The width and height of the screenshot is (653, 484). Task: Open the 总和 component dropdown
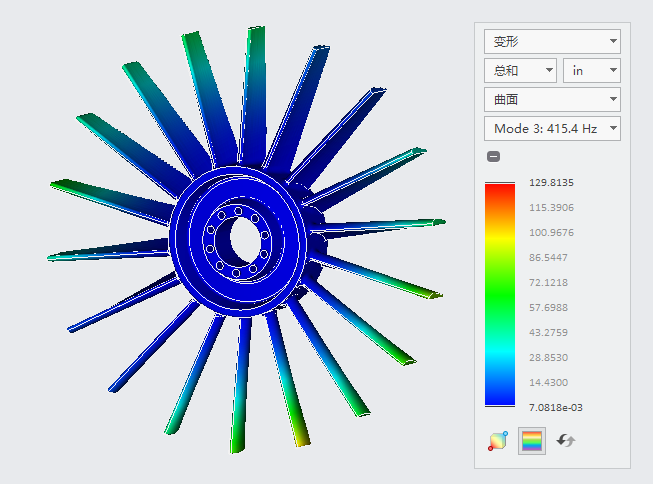coord(520,70)
